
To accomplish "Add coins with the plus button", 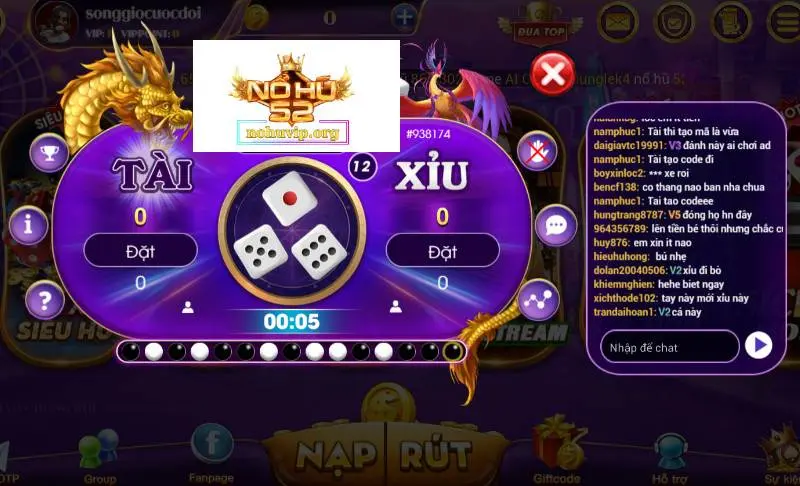I will coord(404,17).
